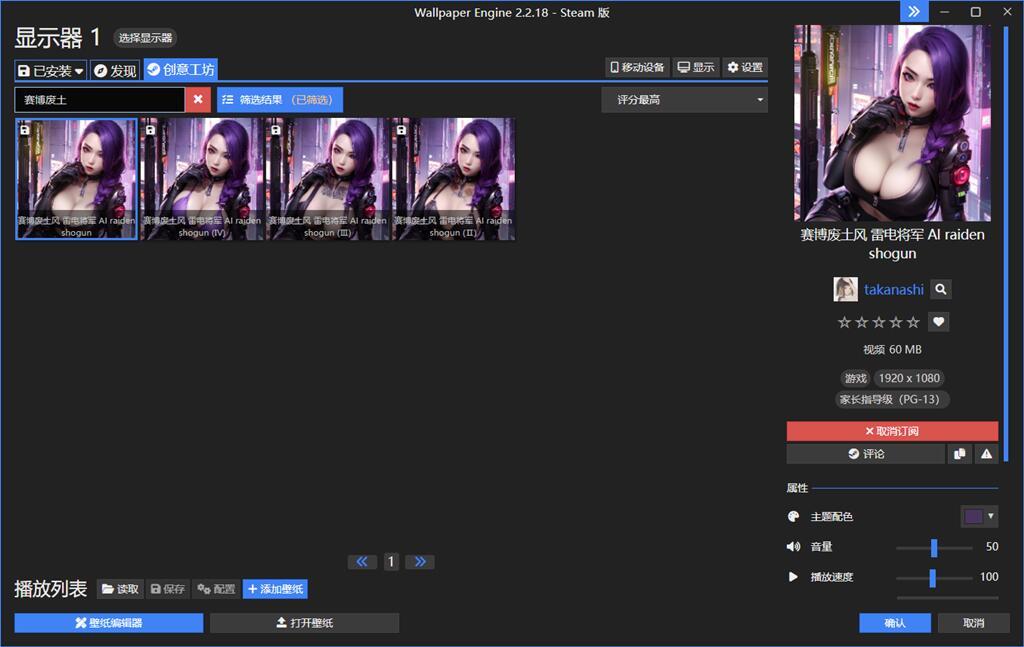Search for wallpapers by this author
The height and width of the screenshot is (647, 1024).
click(x=940, y=289)
